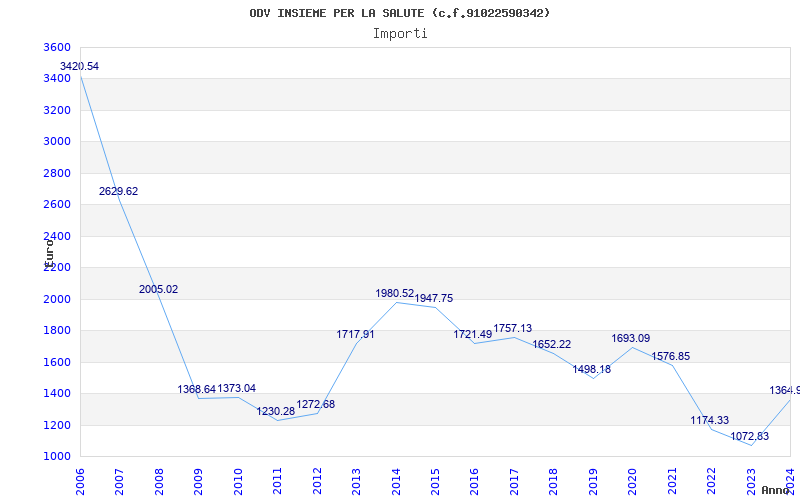
Task: Select the data label 3420.54
Action: (79, 66)
